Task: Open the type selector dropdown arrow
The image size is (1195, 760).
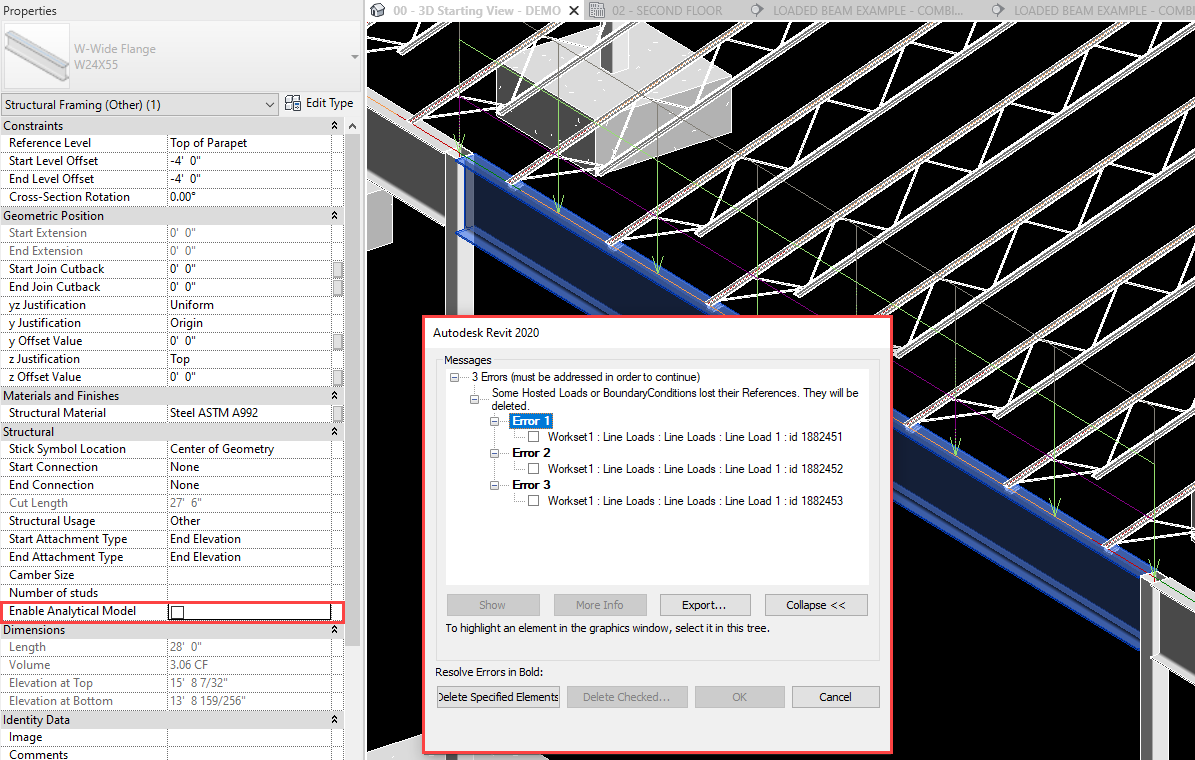Action: (354, 57)
